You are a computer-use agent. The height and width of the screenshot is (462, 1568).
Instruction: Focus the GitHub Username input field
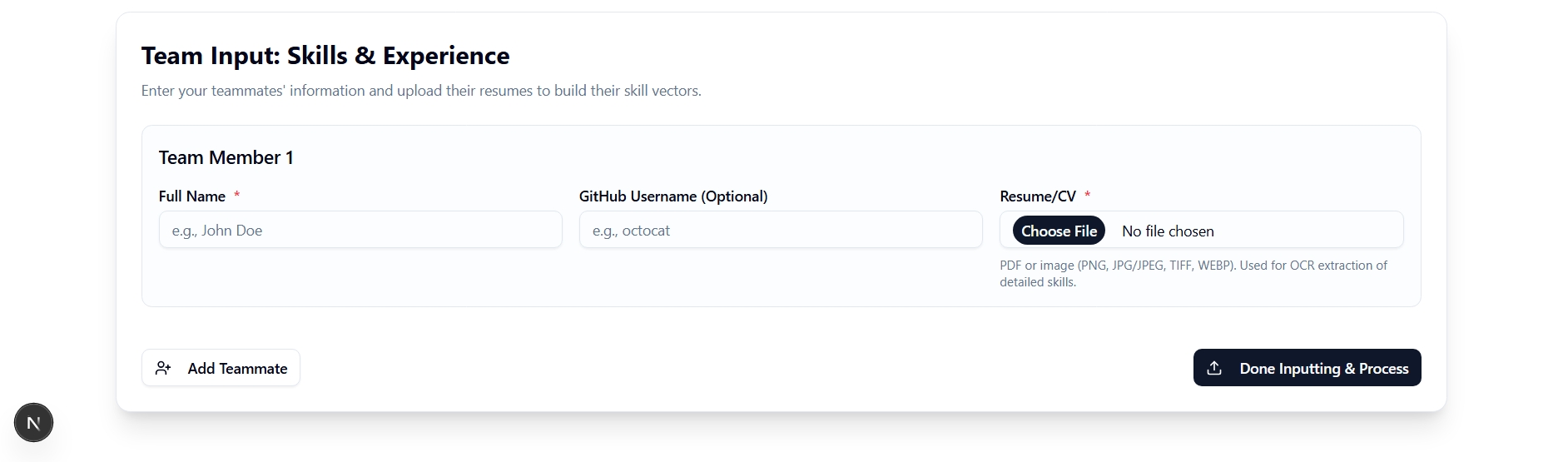(780, 230)
